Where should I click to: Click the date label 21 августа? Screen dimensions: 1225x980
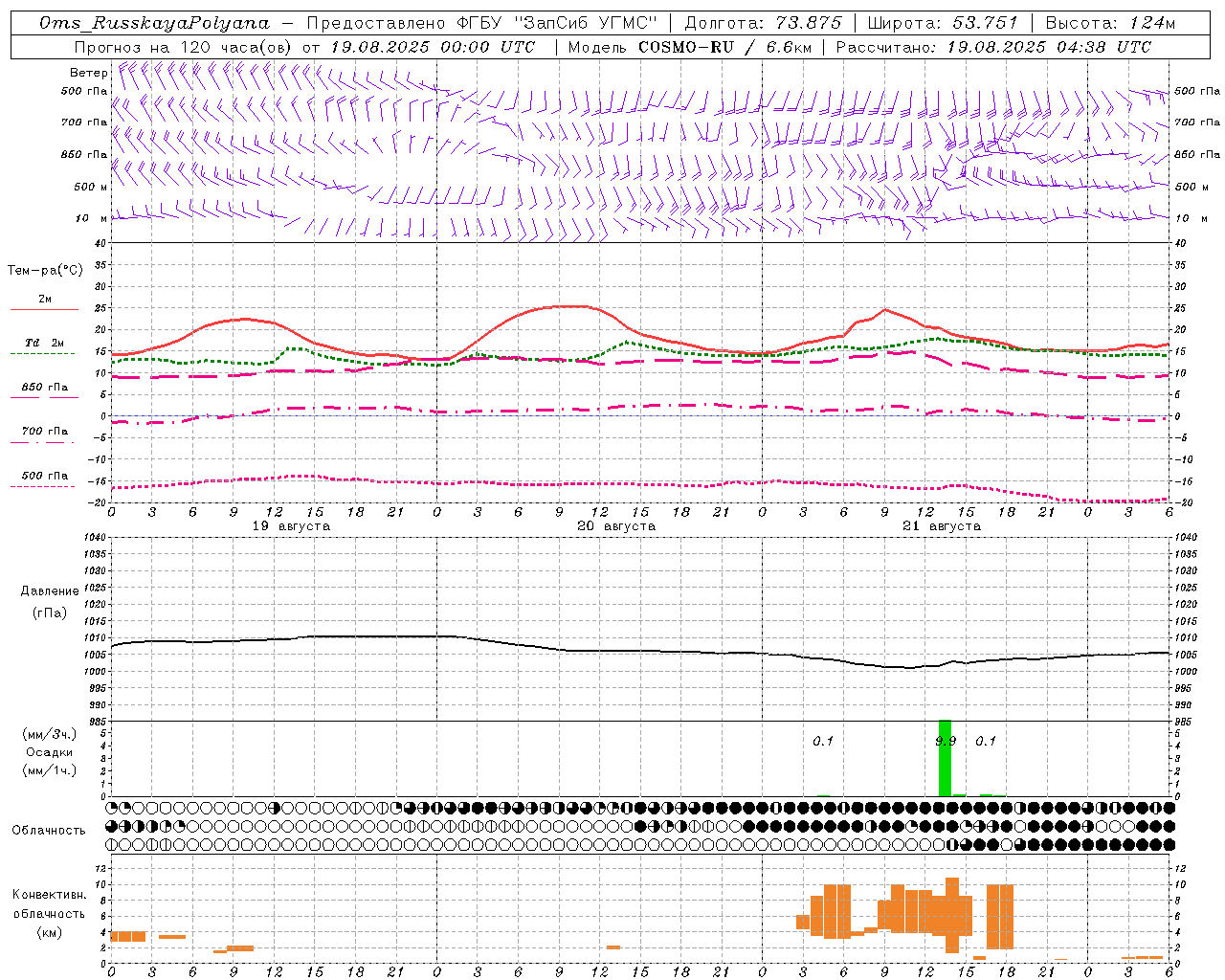pos(942,526)
